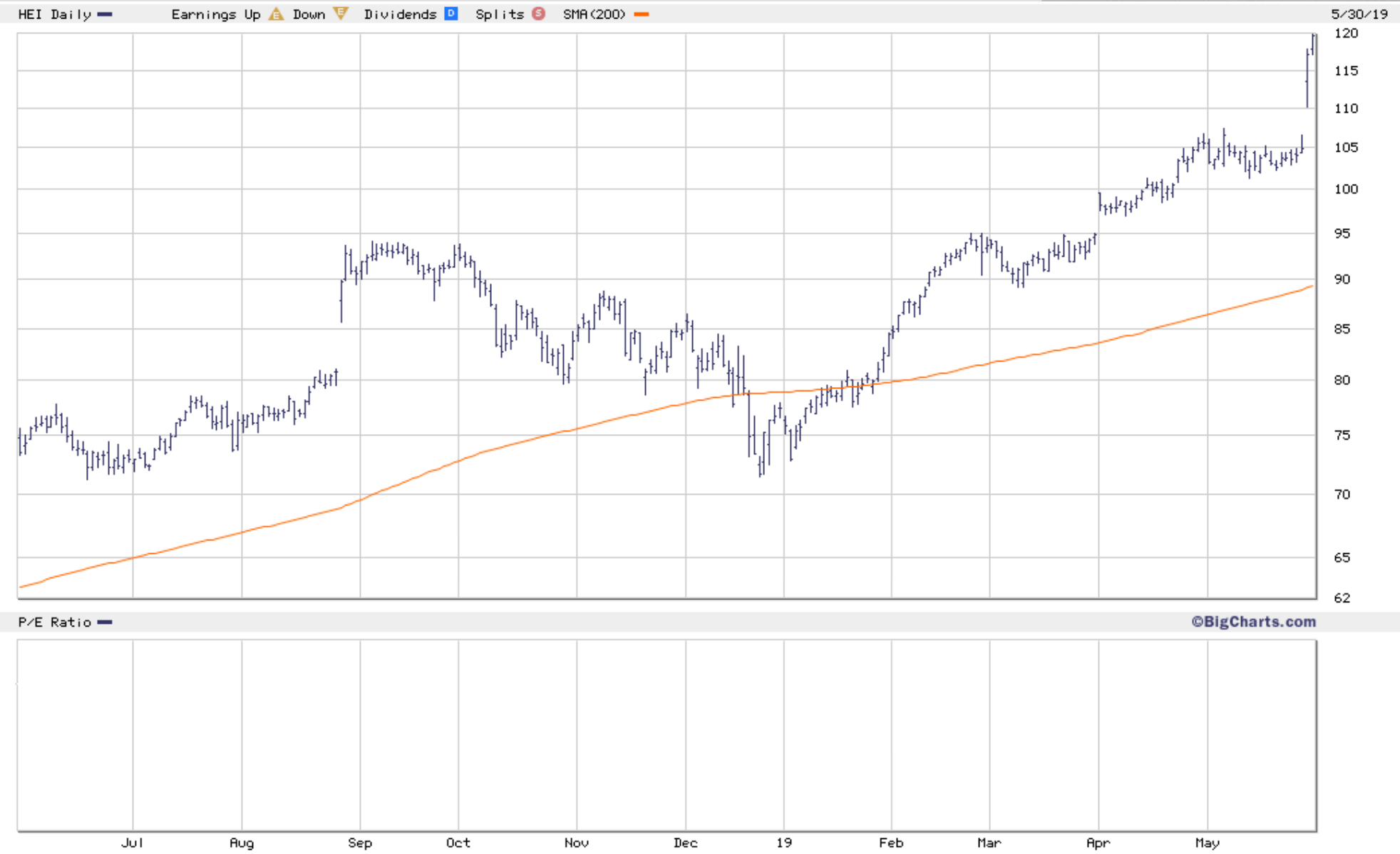The image size is (1400, 854).
Task: Click the 90 price axis label
Action: click(x=1342, y=279)
